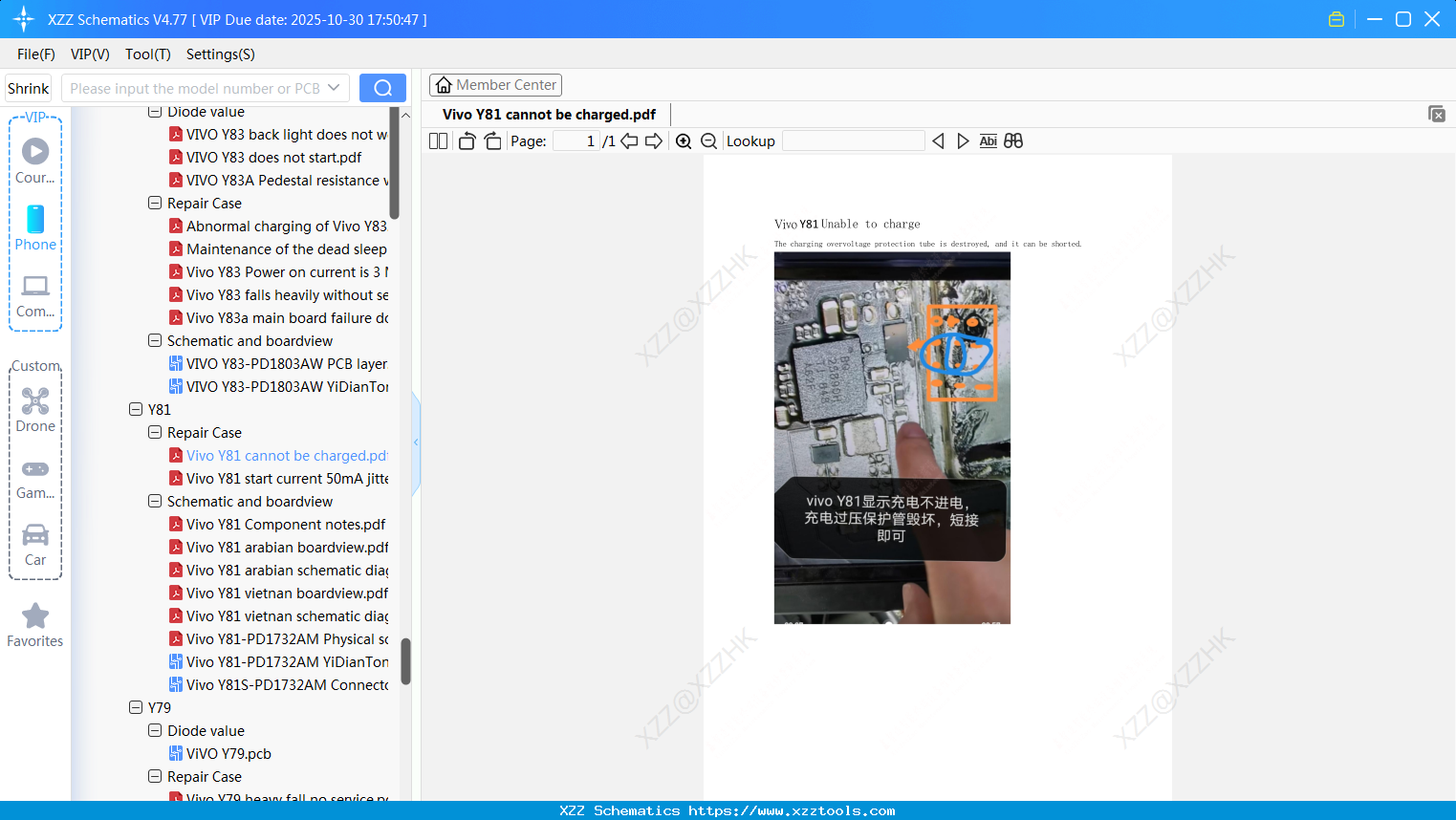1456x820 pixels.
Task: Click the scroll-up arrow of the tree panel
Action: [x=405, y=115]
